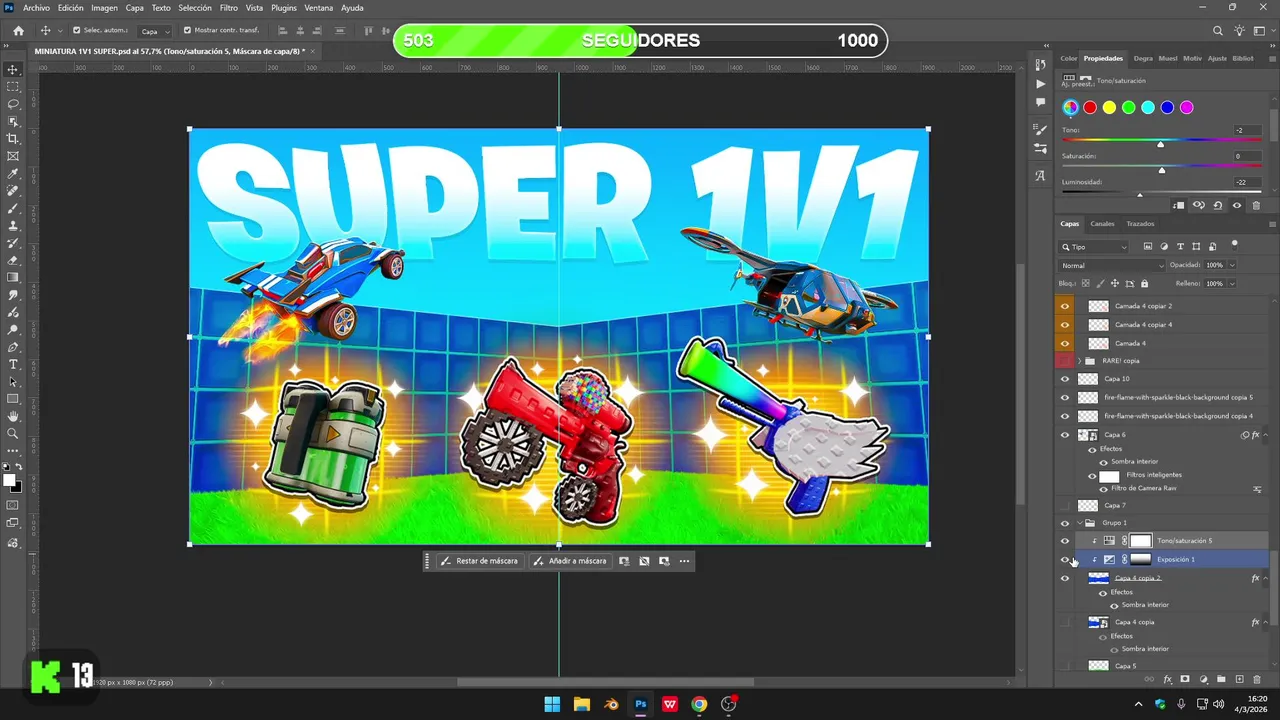The image size is (1280, 720).
Task: Open the Filtro menu
Action: tap(229, 8)
